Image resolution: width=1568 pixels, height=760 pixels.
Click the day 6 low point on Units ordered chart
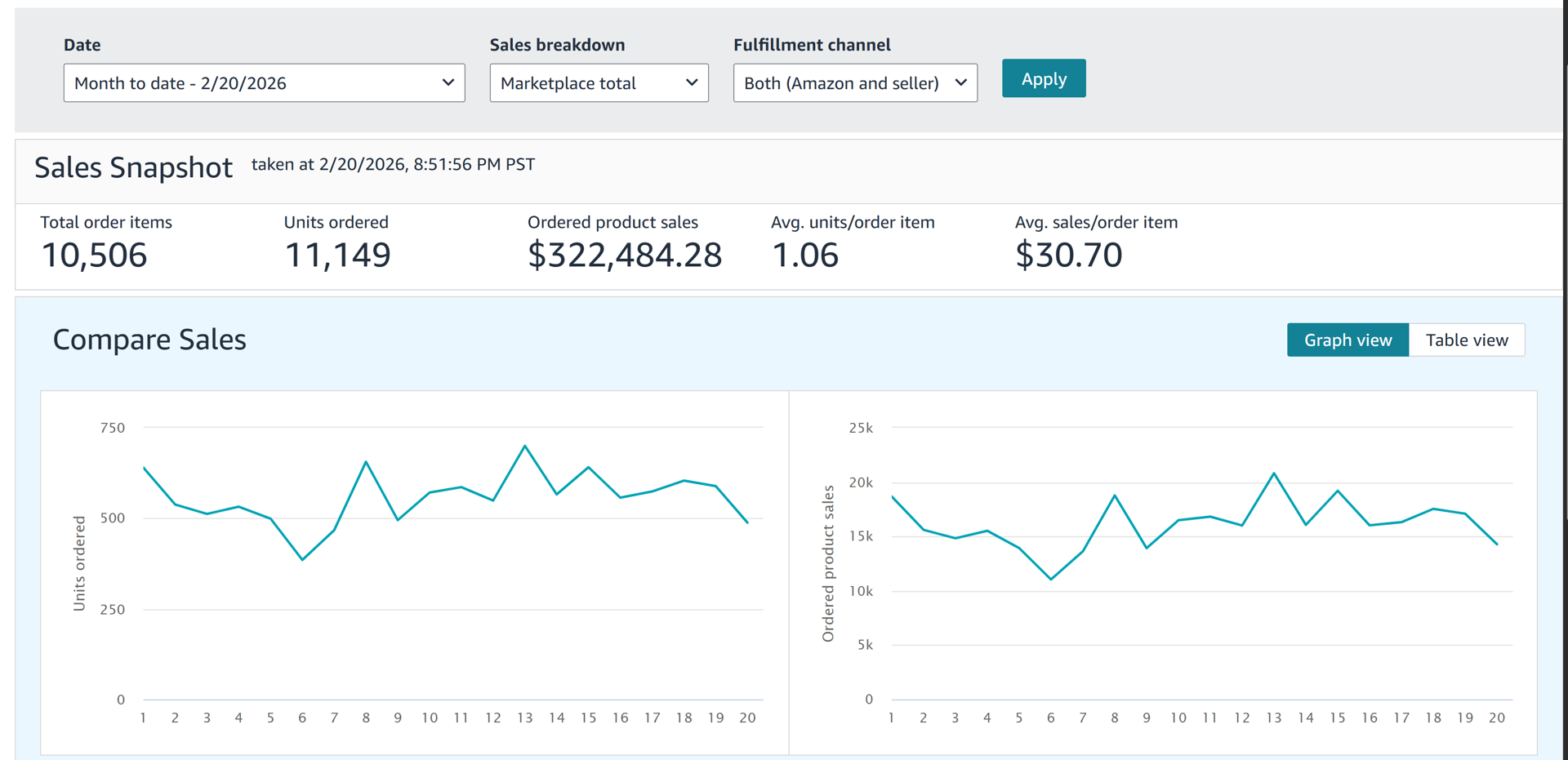(302, 559)
